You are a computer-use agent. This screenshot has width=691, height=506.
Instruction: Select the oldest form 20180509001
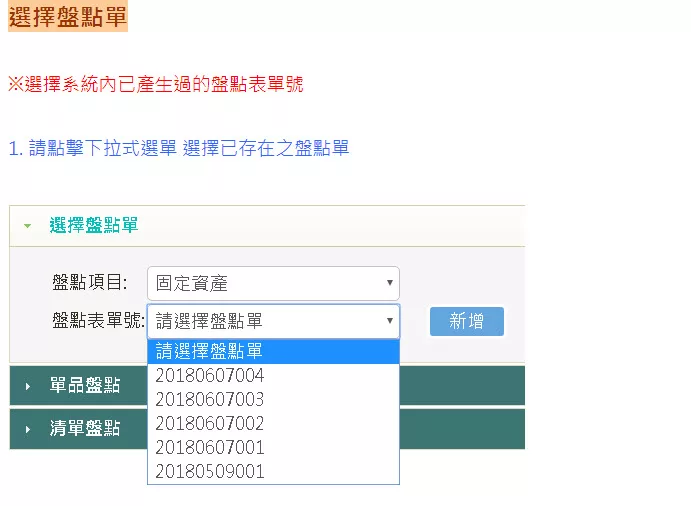210,472
